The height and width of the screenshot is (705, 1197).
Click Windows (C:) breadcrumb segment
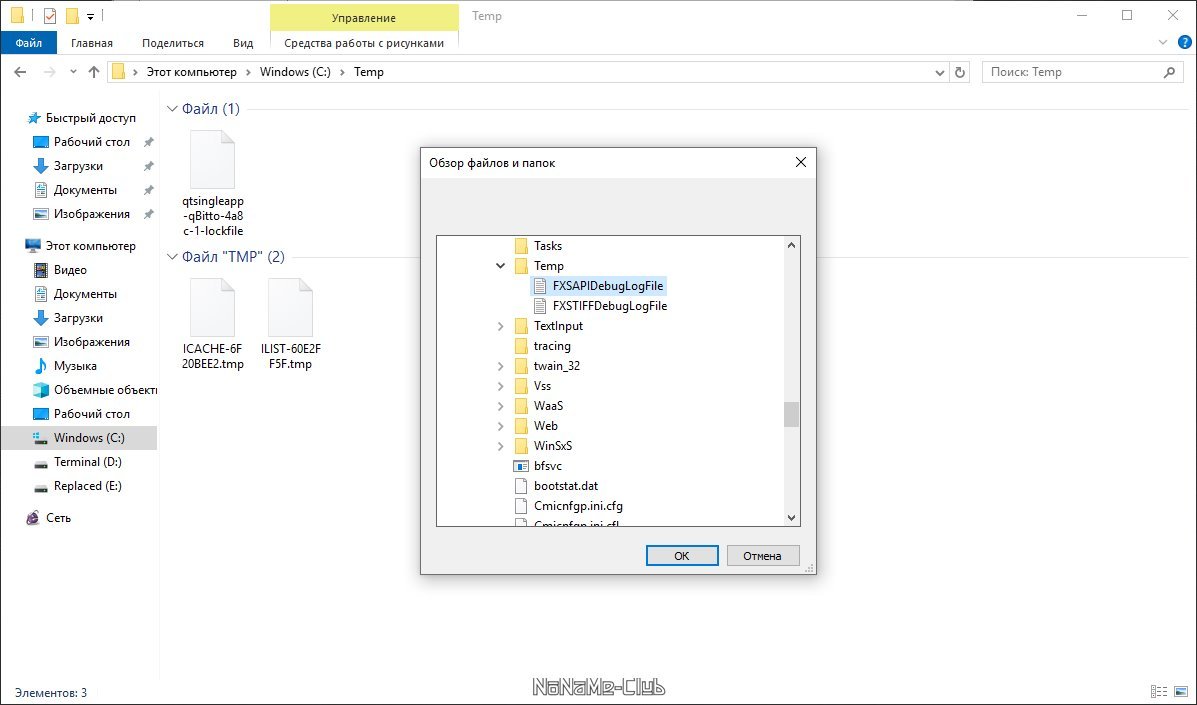(295, 72)
